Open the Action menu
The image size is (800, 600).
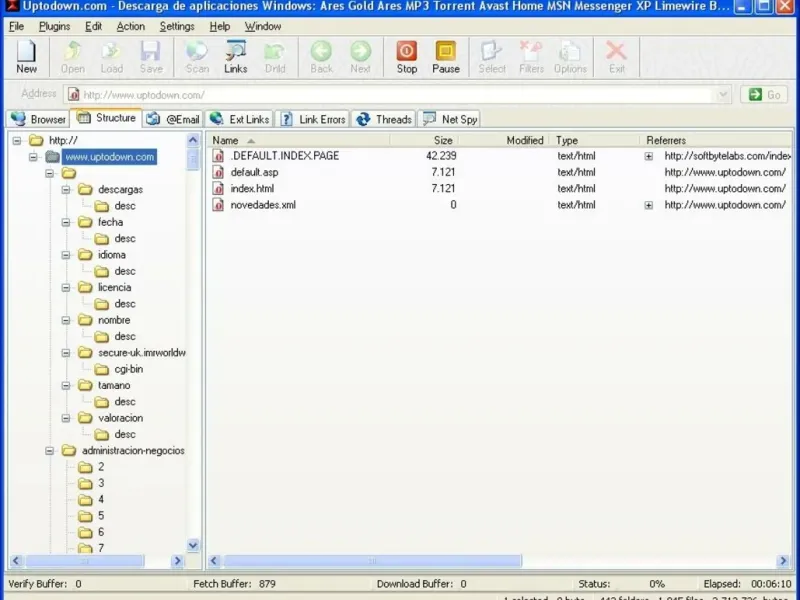tap(131, 27)
